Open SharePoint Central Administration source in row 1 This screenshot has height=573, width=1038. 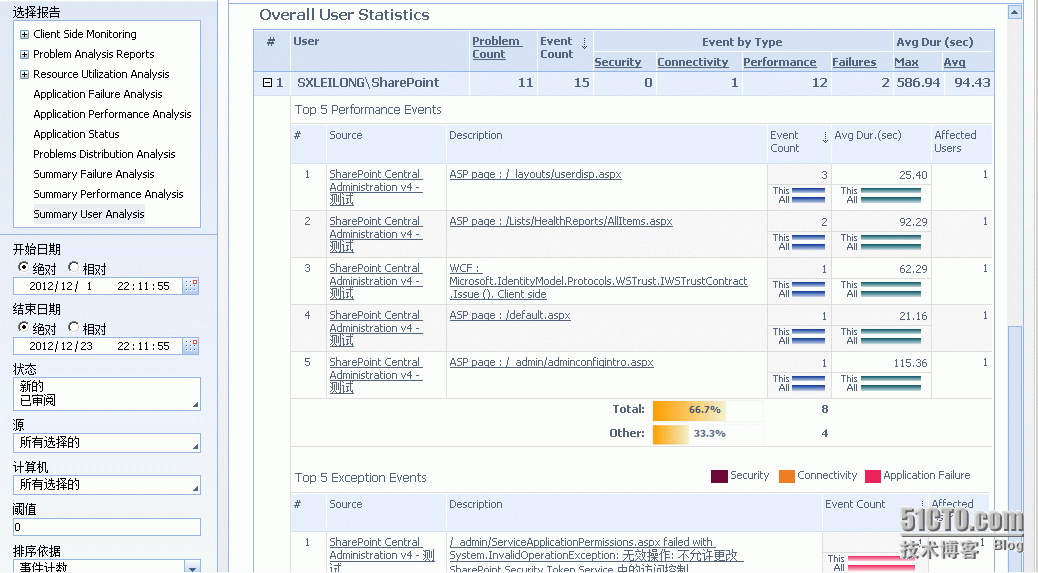375,187
